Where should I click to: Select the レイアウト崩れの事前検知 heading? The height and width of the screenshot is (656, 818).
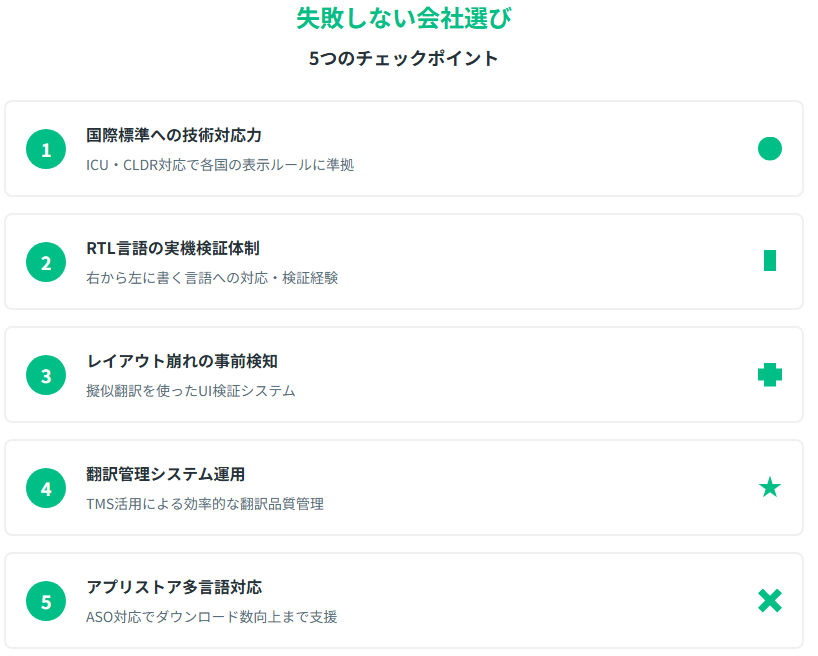(181, 361)
